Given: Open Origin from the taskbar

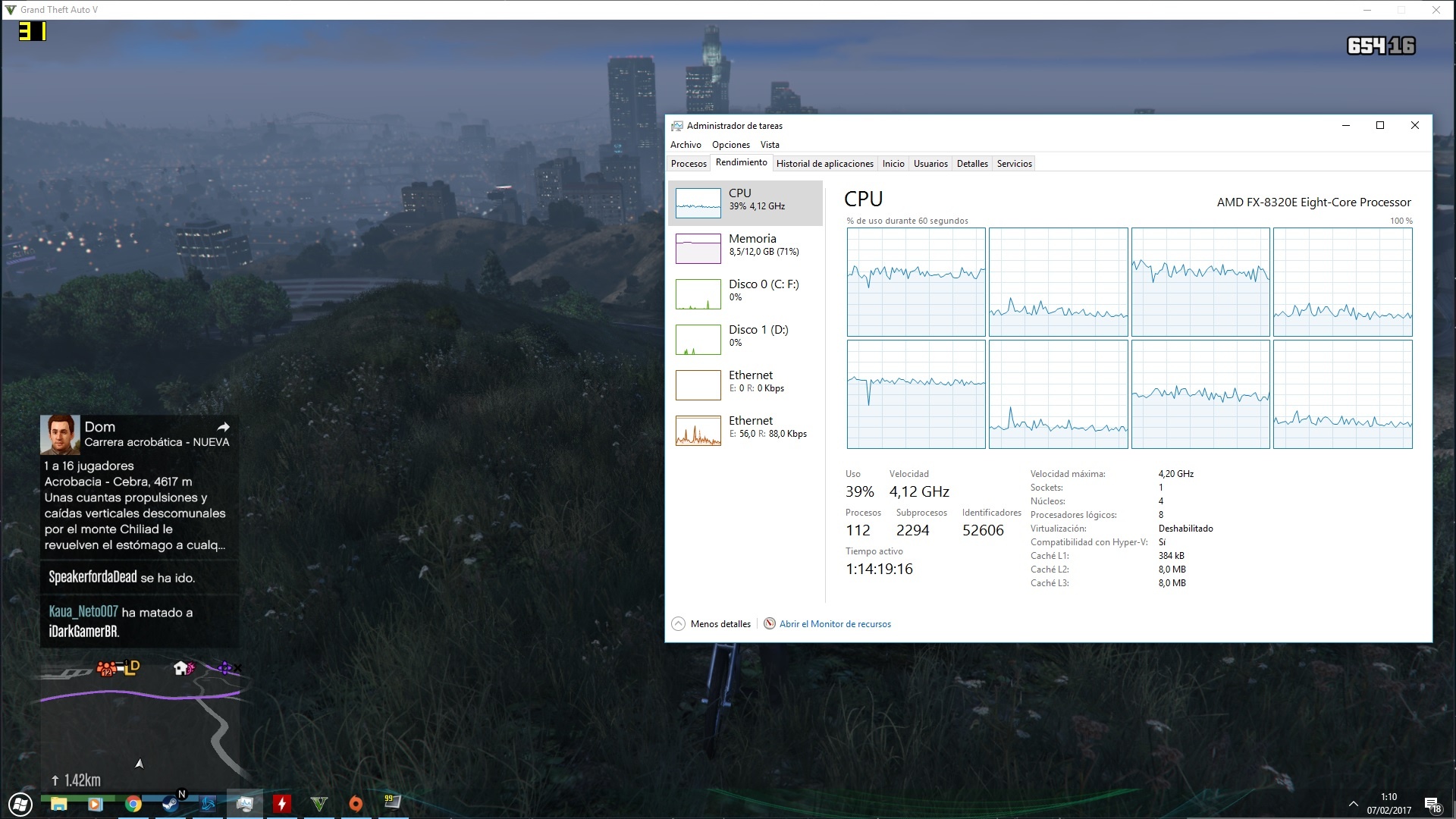Looking at the screenshot, I should 356,804.
